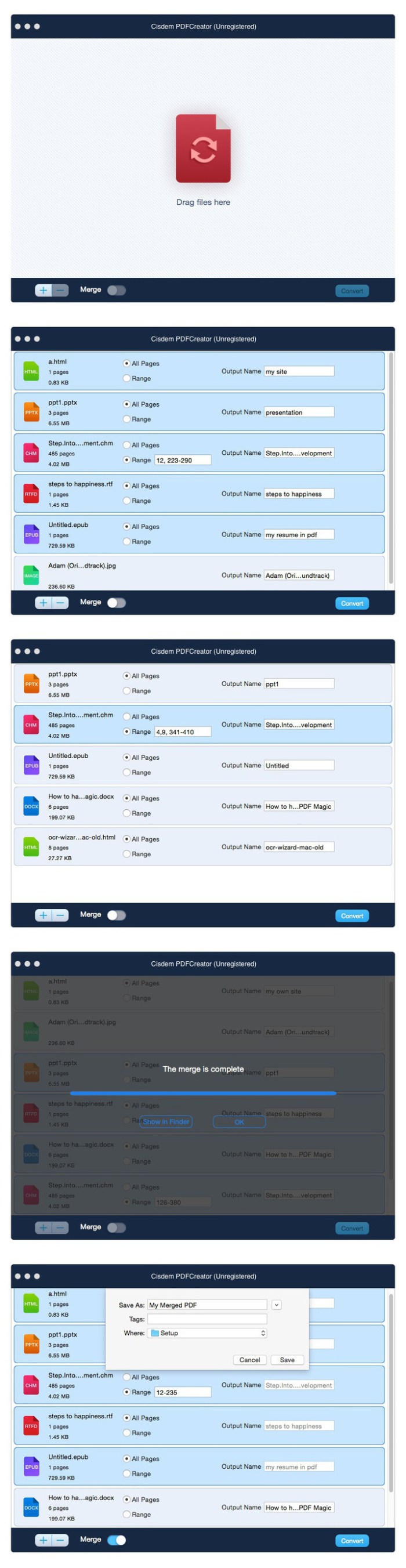The width and height of the screenshot is (406, 1568).
Task: Click Convert in window listing ocr-wizard html
Action: pos(352,915)
